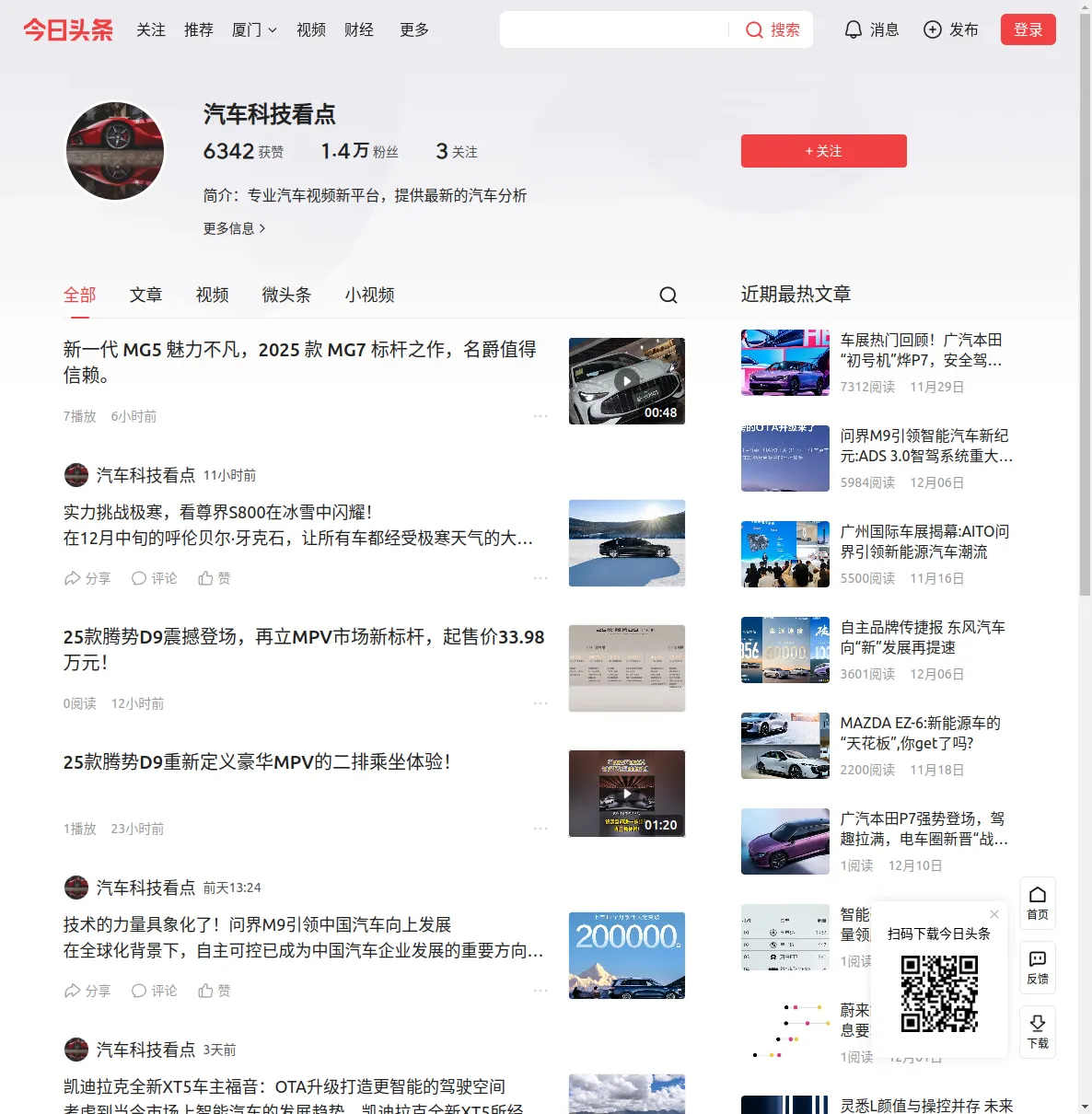The width and height of the screenshot is (1092, 1114).
Task: Open 腾势D9 price table thumbnail
Action: tap(627, 668)
